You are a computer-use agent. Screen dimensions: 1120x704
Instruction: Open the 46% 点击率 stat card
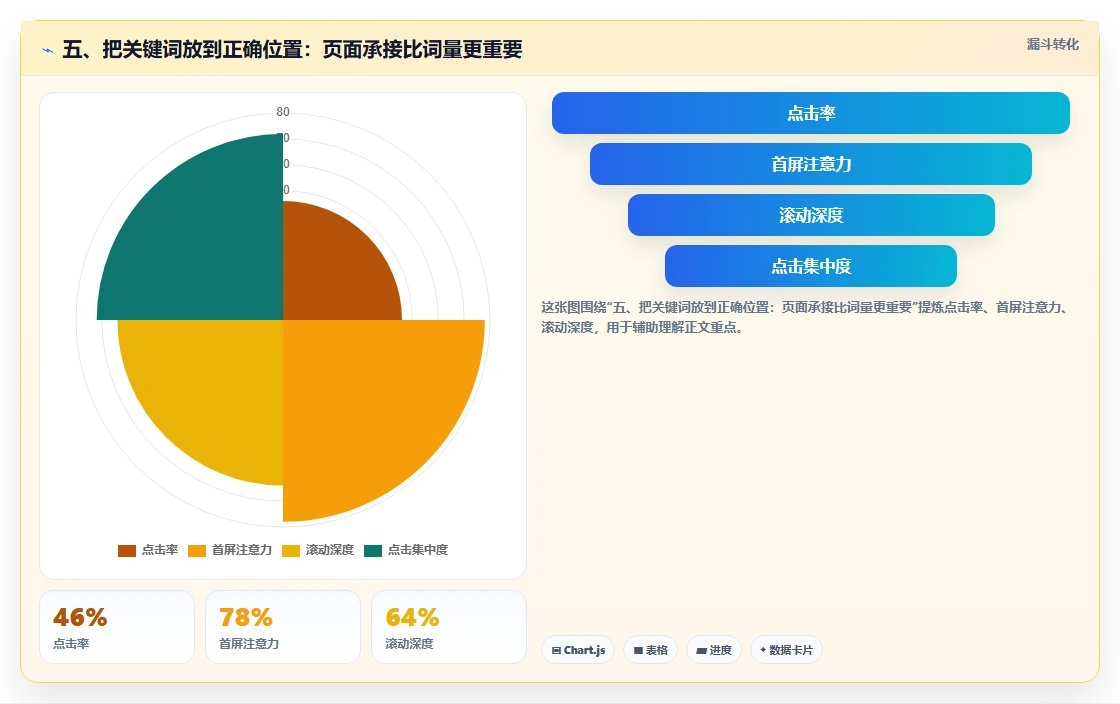pos(117,627)
